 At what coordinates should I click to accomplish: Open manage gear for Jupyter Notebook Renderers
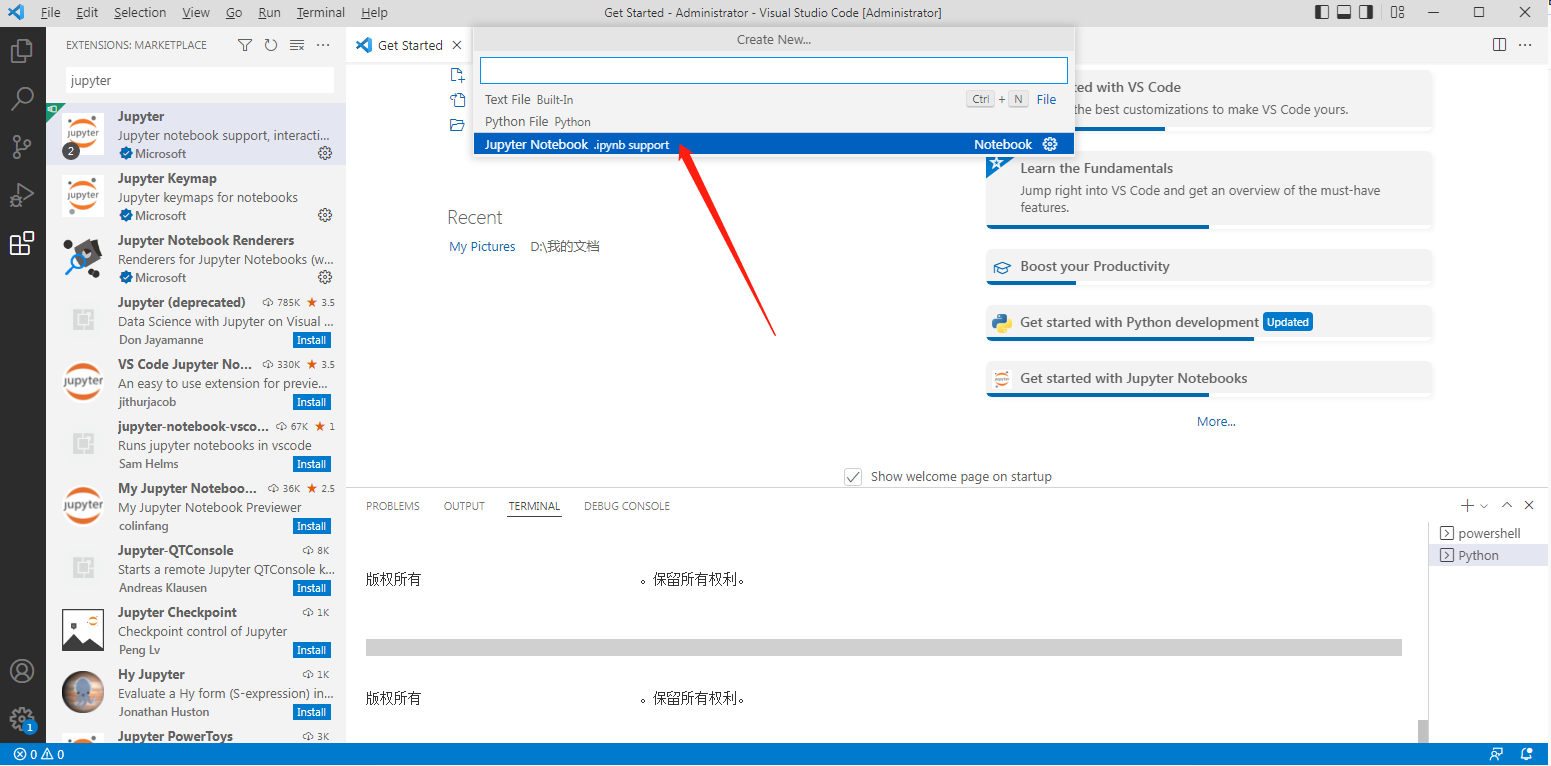(x=325, y=277)
